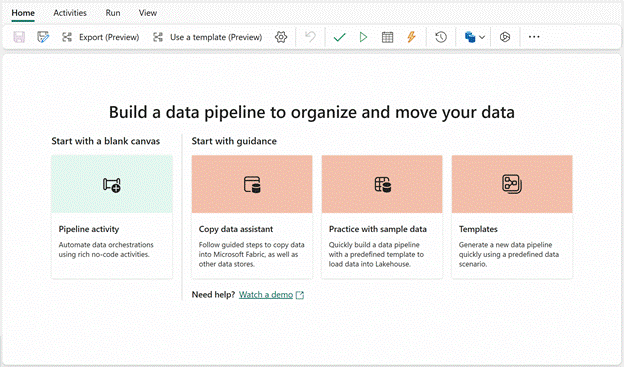The width and height of the screenshot is (624, 367).
Task: Open the more options ellipsis menu
Action: [534, 37]
